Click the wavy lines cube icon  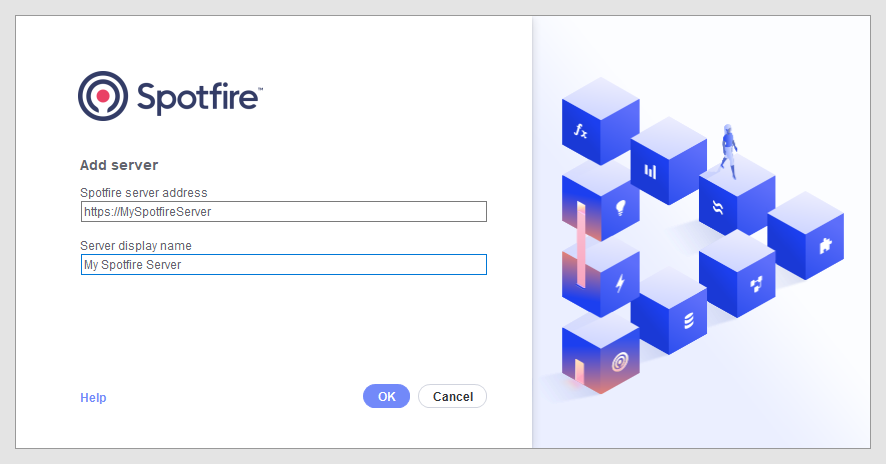(717, 208)
